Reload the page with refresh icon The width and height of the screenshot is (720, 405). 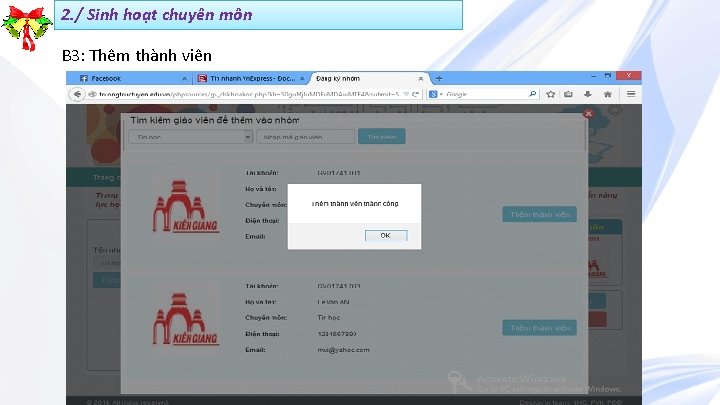tap(415, 94)
